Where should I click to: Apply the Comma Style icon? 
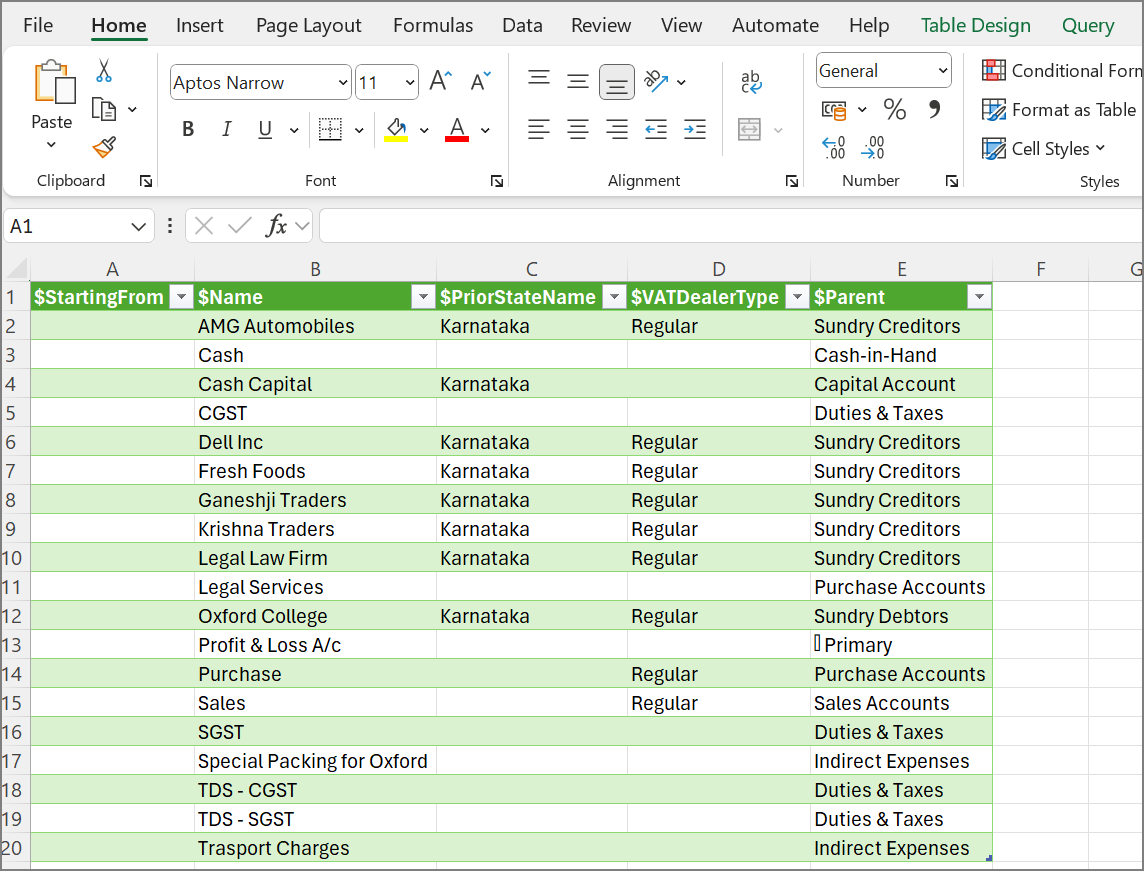934,109
